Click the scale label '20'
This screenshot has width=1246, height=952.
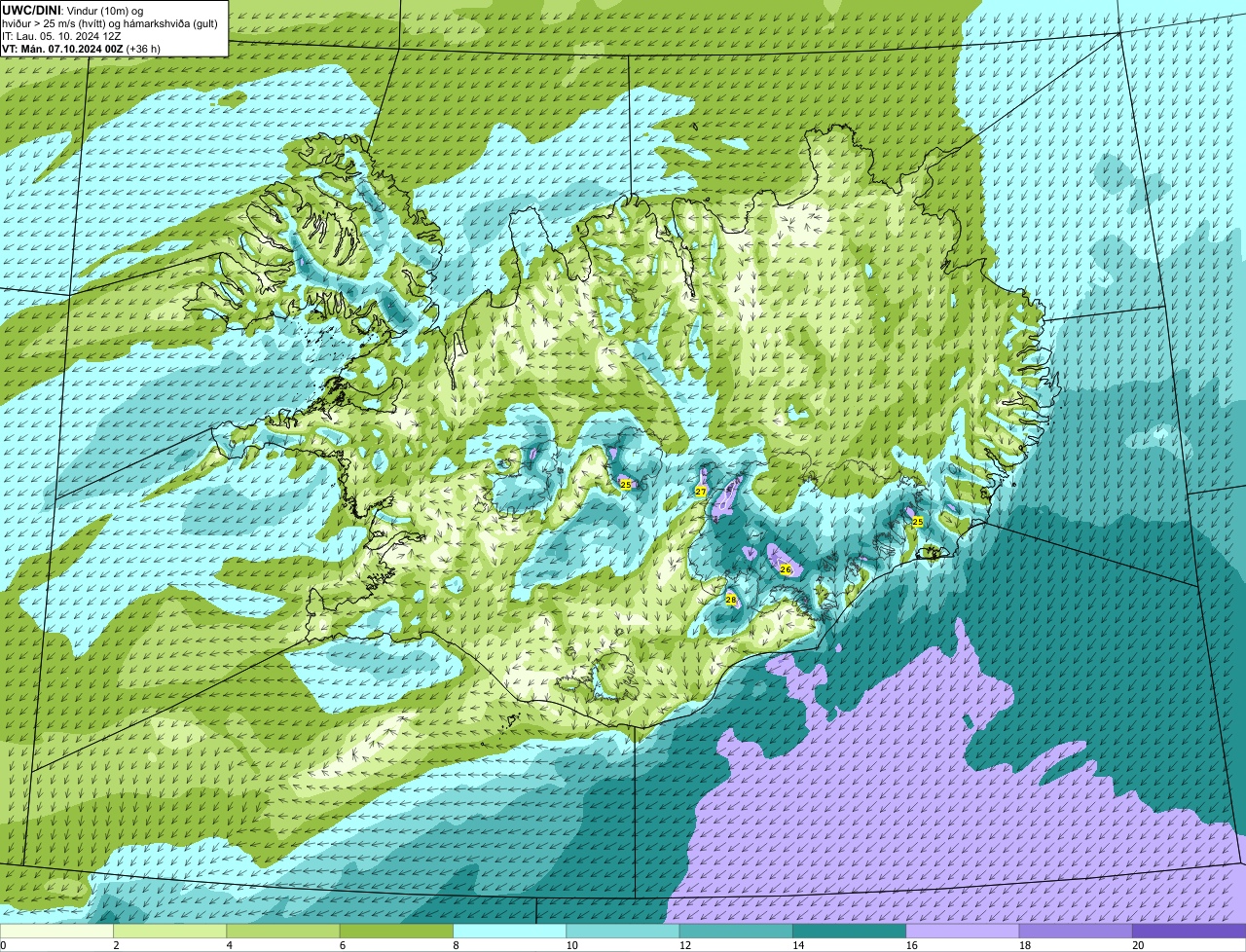pos(1137,944)
